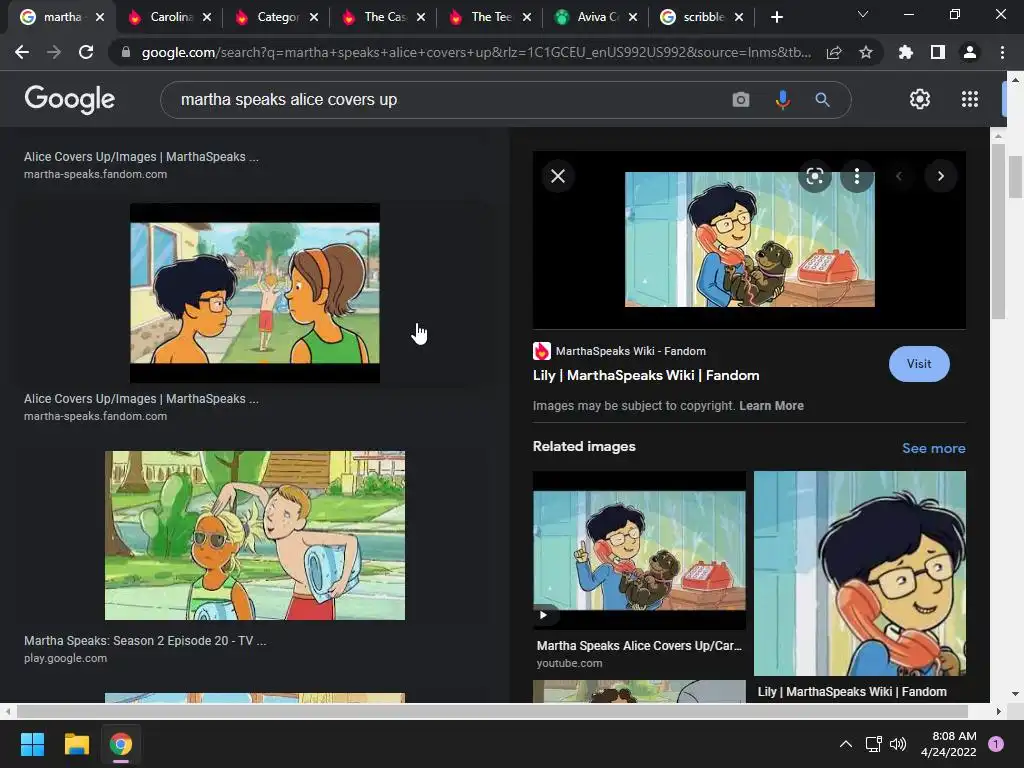Switch to the Carolina tab

(170, 17)
